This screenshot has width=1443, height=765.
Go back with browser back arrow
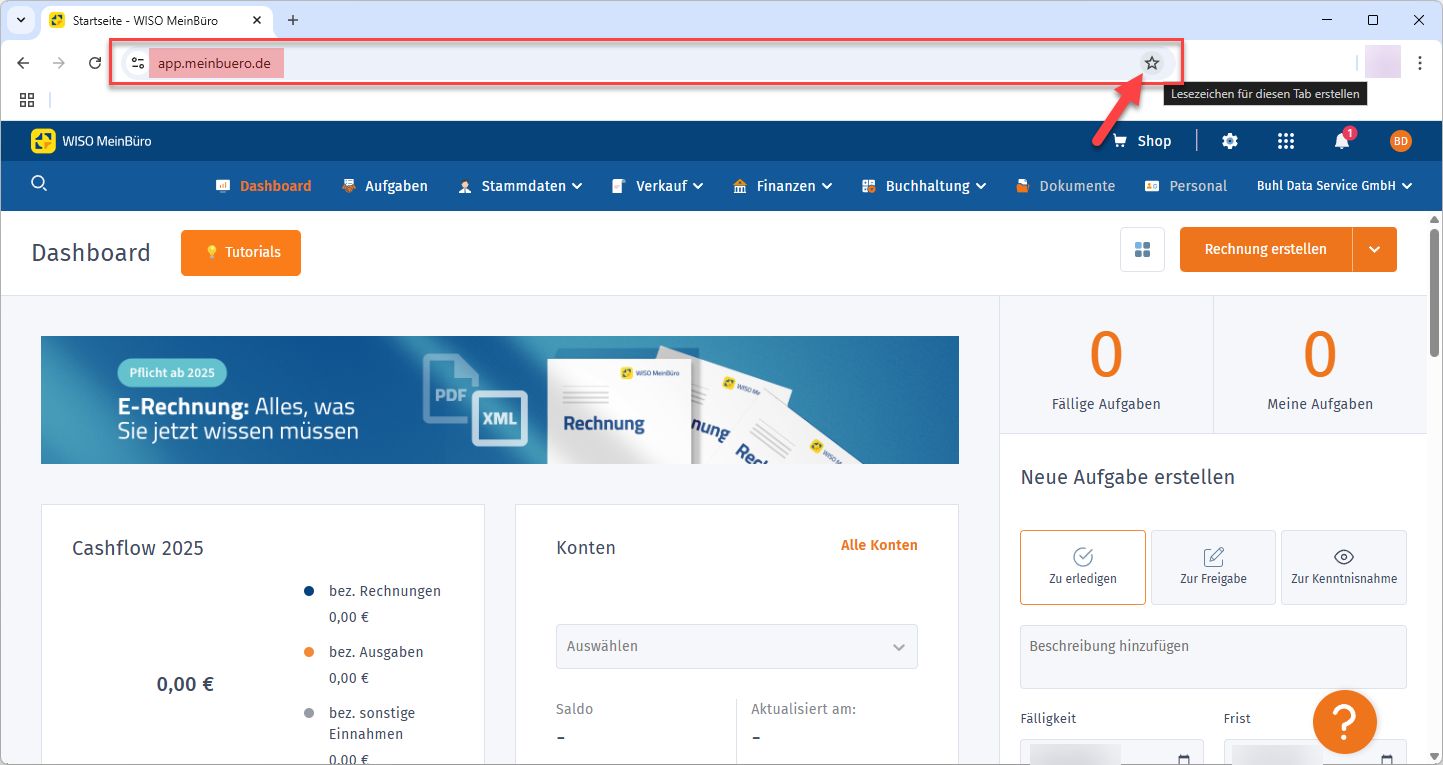click(x=23, y=63)
